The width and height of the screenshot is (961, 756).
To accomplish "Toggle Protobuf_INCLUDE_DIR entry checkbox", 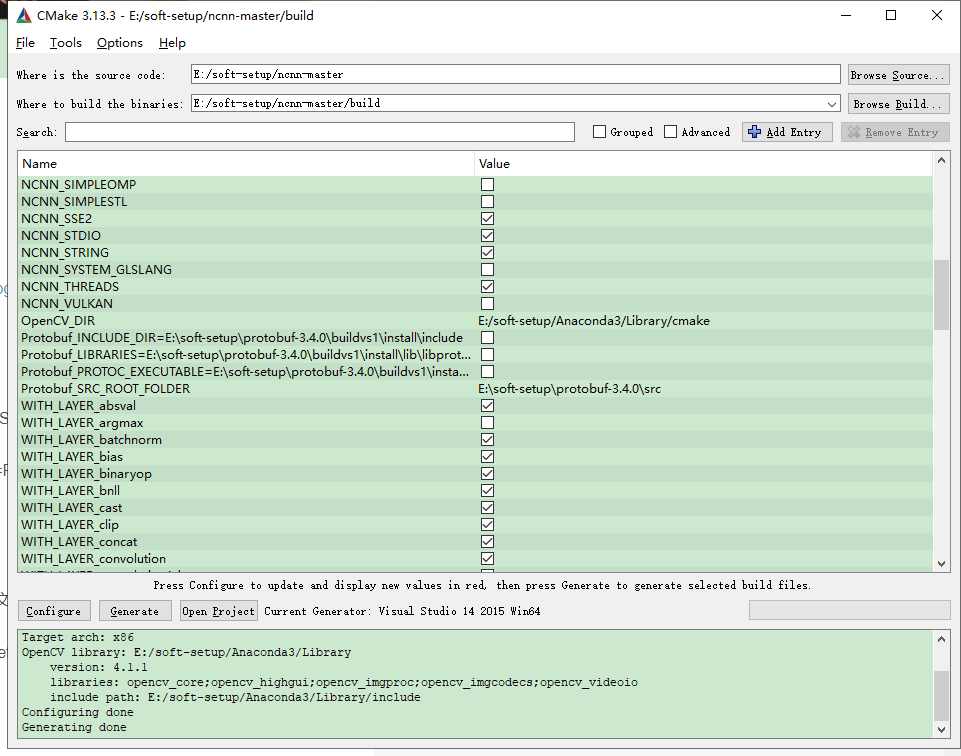I will click(x=487, y=338).
